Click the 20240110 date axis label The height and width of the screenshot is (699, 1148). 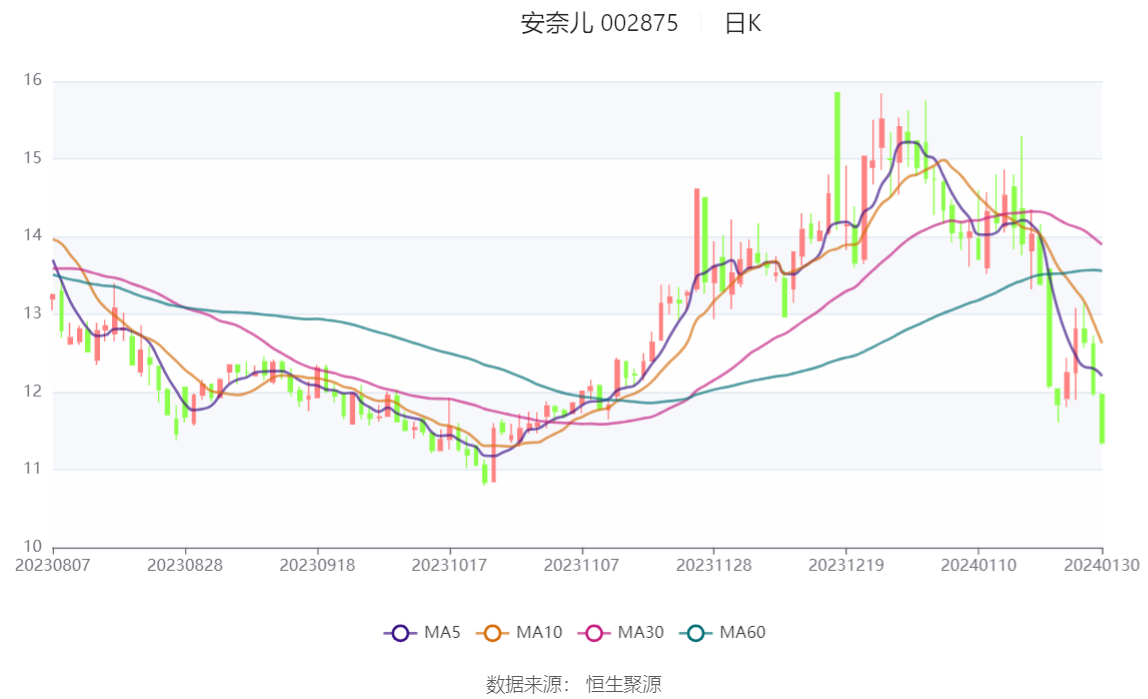click(x=978, y=566)
